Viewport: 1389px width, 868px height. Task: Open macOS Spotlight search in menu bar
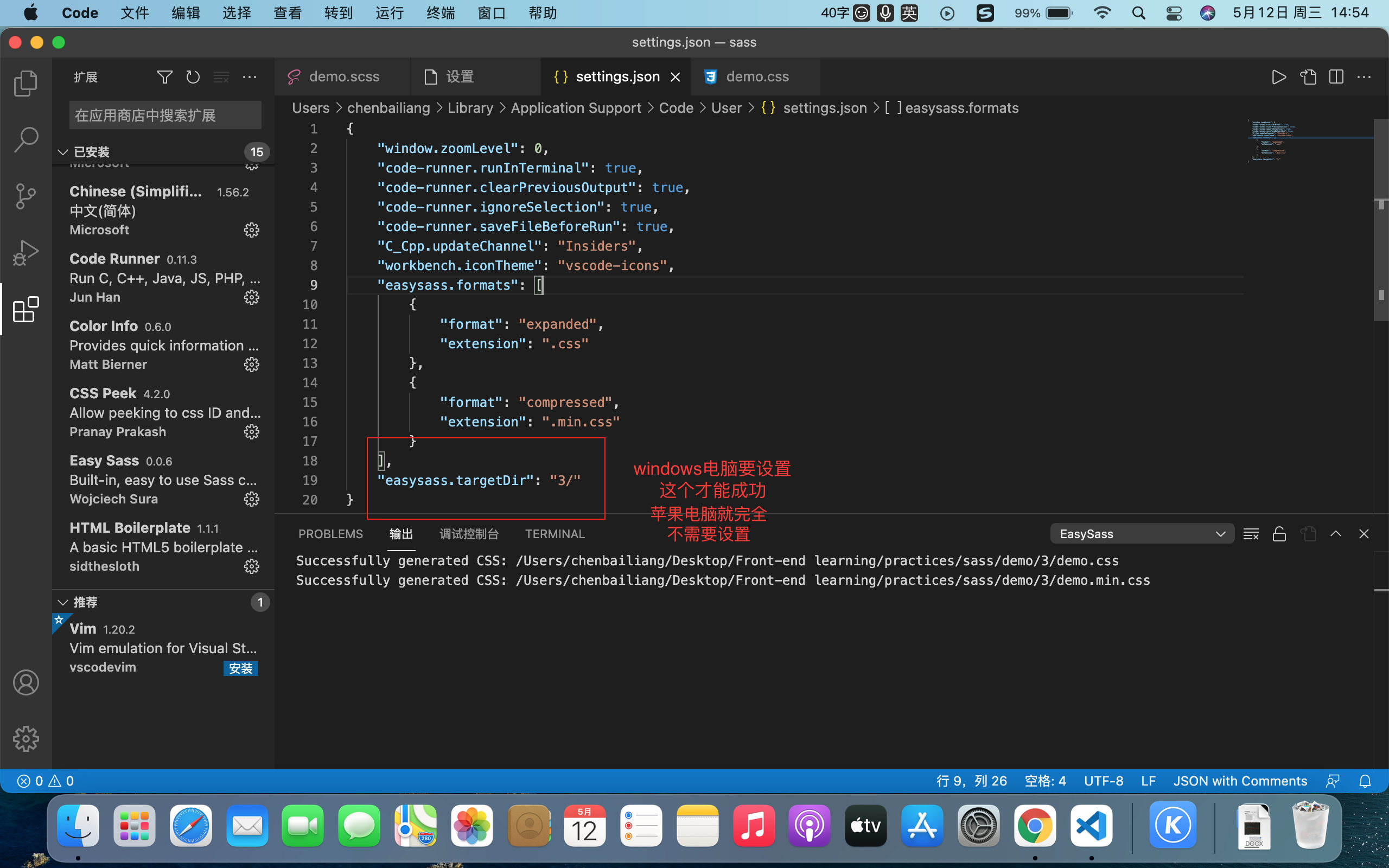(x=1139, y=12)
